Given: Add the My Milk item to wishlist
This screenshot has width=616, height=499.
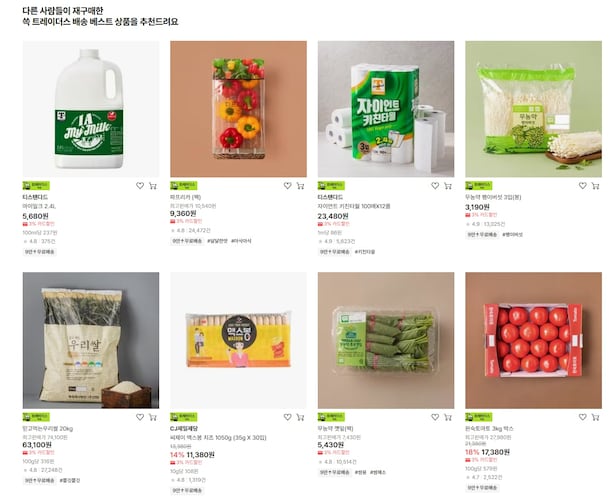Looking at the screenshot, I should [140, 185].
